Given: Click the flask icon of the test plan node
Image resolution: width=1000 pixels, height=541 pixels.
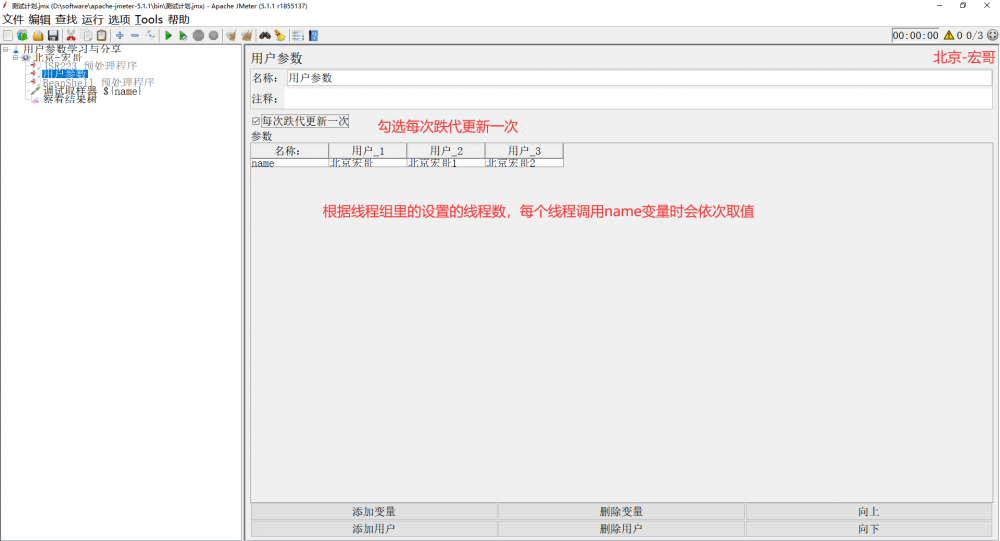Looking at the screenshot, I should click(16, 49).
